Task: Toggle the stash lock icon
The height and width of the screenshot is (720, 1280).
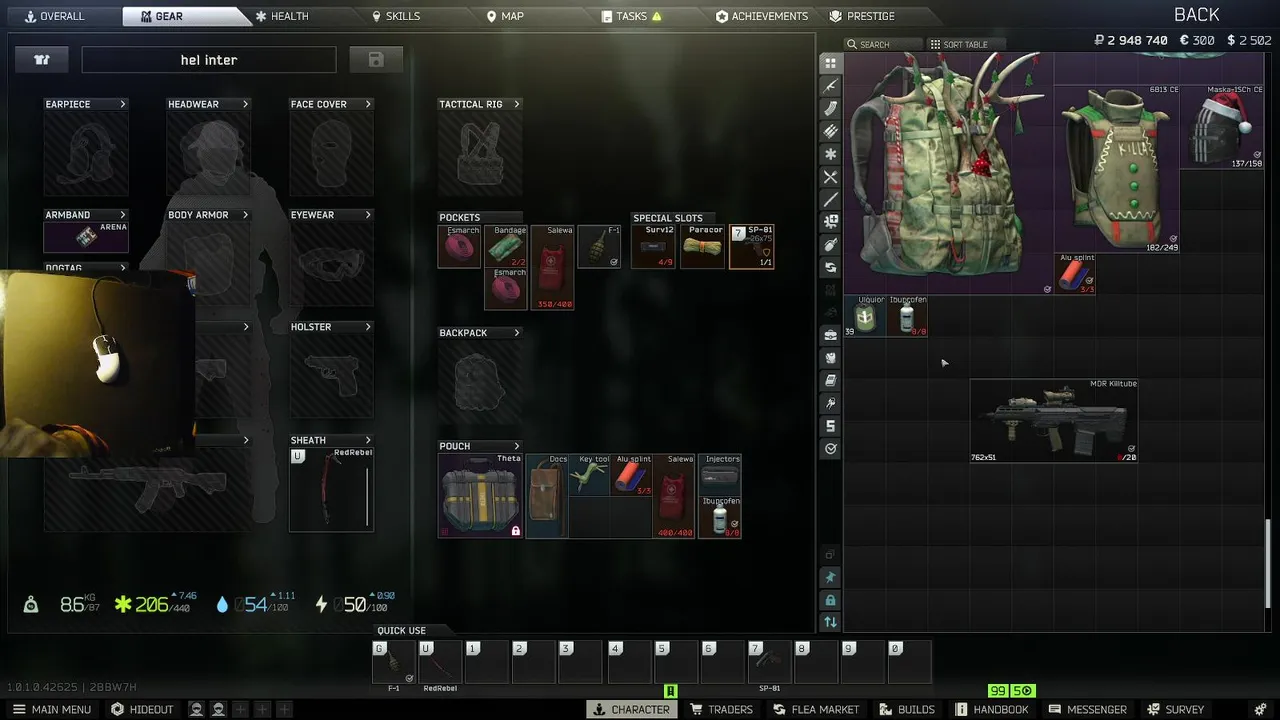Action: 830,600
